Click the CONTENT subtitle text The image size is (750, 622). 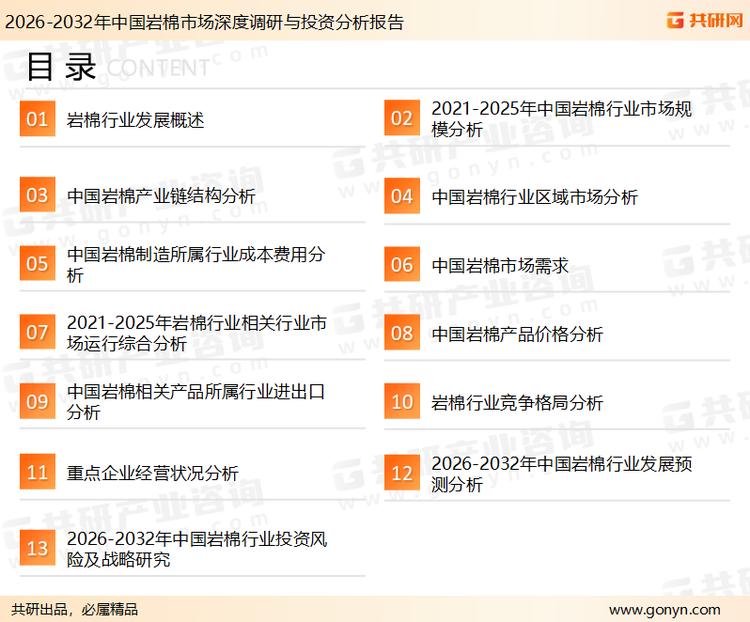coord(158,68)
